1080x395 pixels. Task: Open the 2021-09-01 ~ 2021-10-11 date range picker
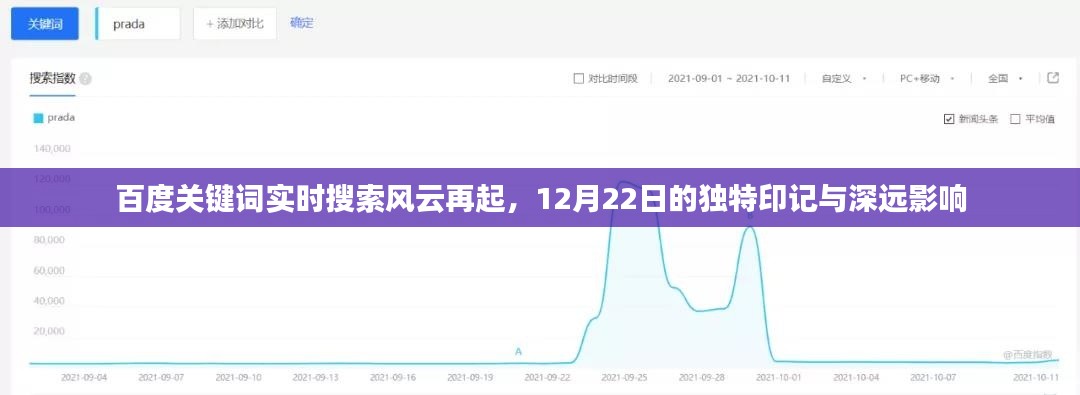[729, 79]
